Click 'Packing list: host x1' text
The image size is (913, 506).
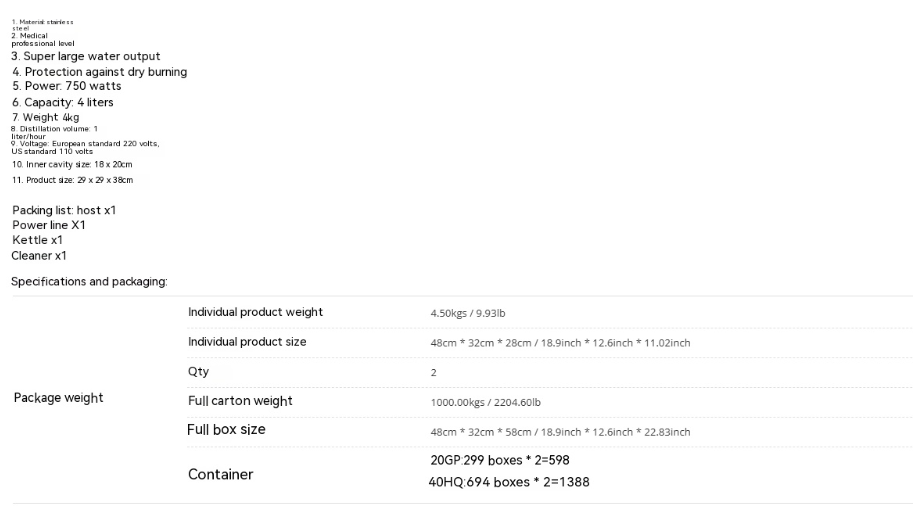[x=64, y=210]
